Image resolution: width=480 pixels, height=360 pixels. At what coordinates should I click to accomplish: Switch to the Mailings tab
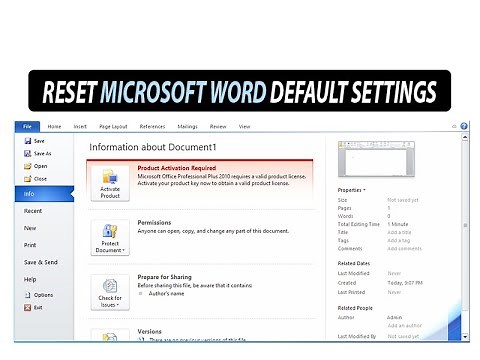(187, 127)
